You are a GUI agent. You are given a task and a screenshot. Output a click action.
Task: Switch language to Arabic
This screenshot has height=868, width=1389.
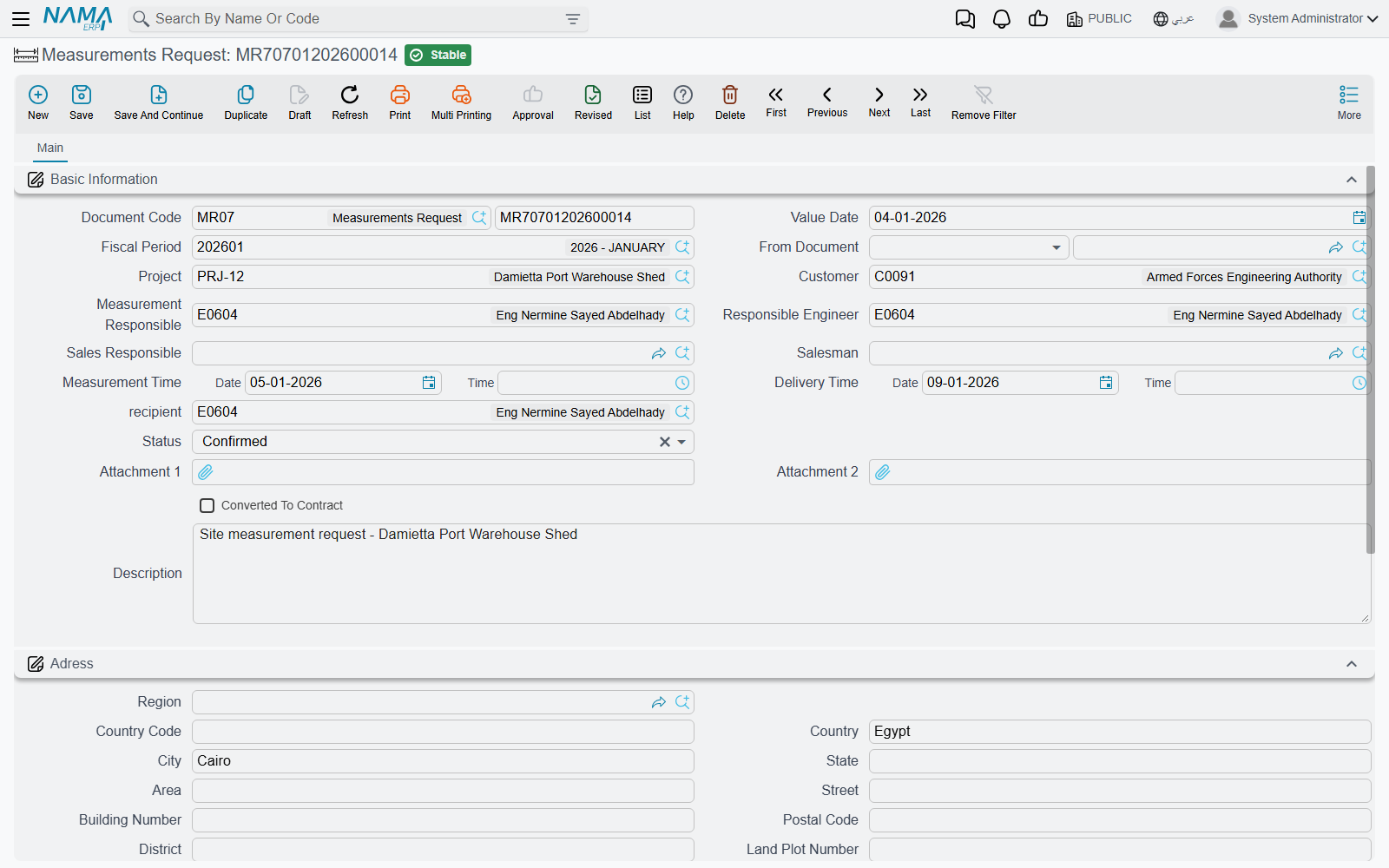1174,19
